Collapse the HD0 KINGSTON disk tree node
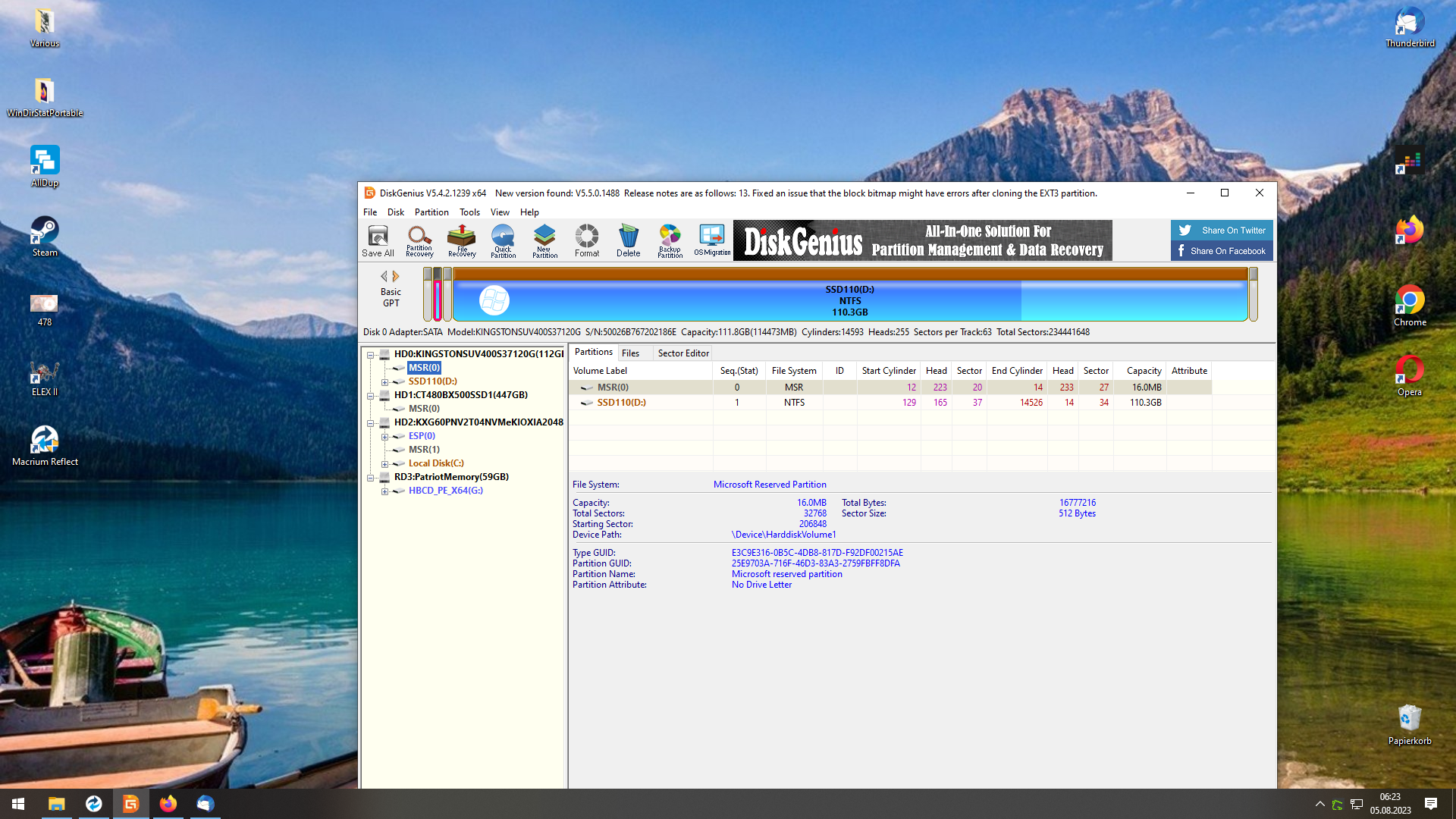This screenshot has height=819, width=1456. [x=371, y=355]
